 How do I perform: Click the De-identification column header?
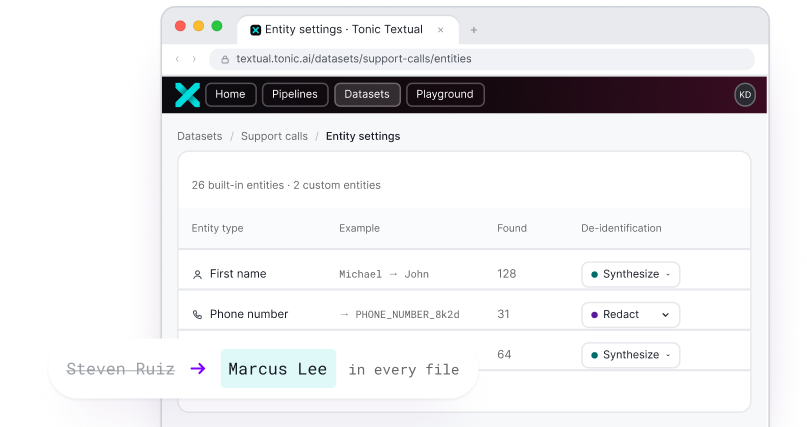click(x=621, y=228)
